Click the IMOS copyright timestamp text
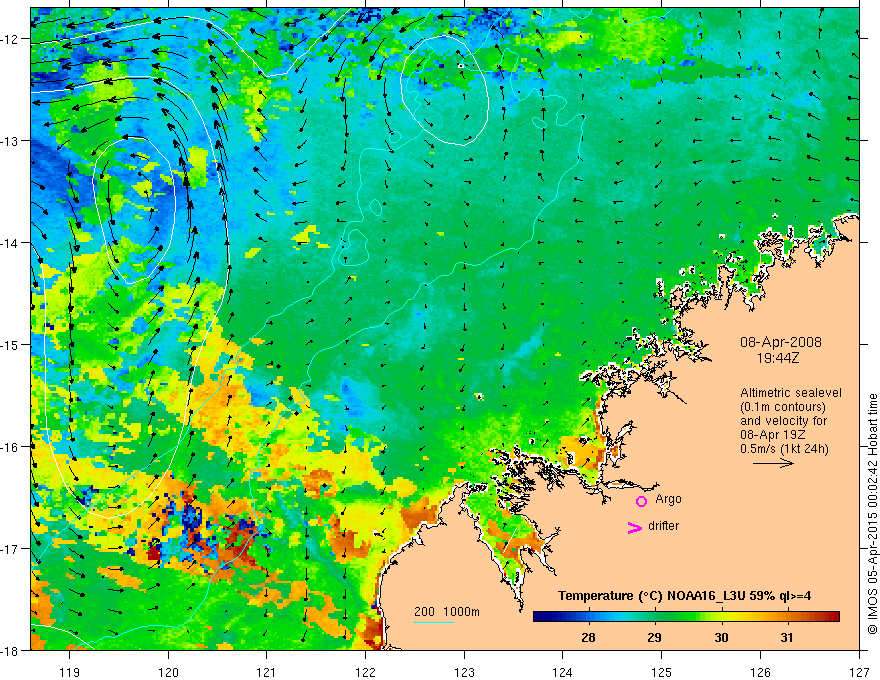Image resolution: width=880 pixels, height=680 pixels. (872, 513)
